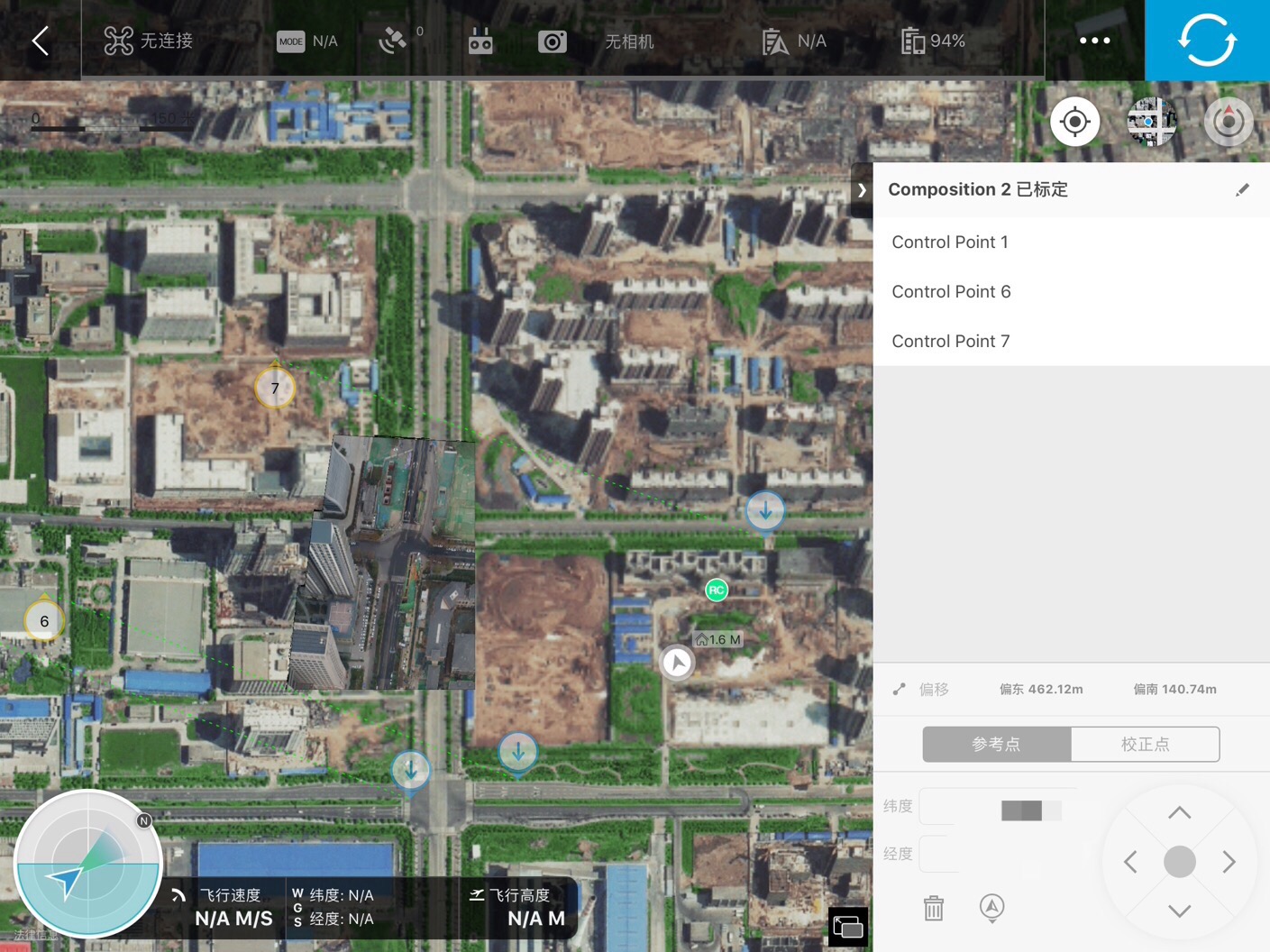Screen dimensions: 1270x952
Task: Nudge position right with D-pad arrow
Action: [x=1229, y=862]
